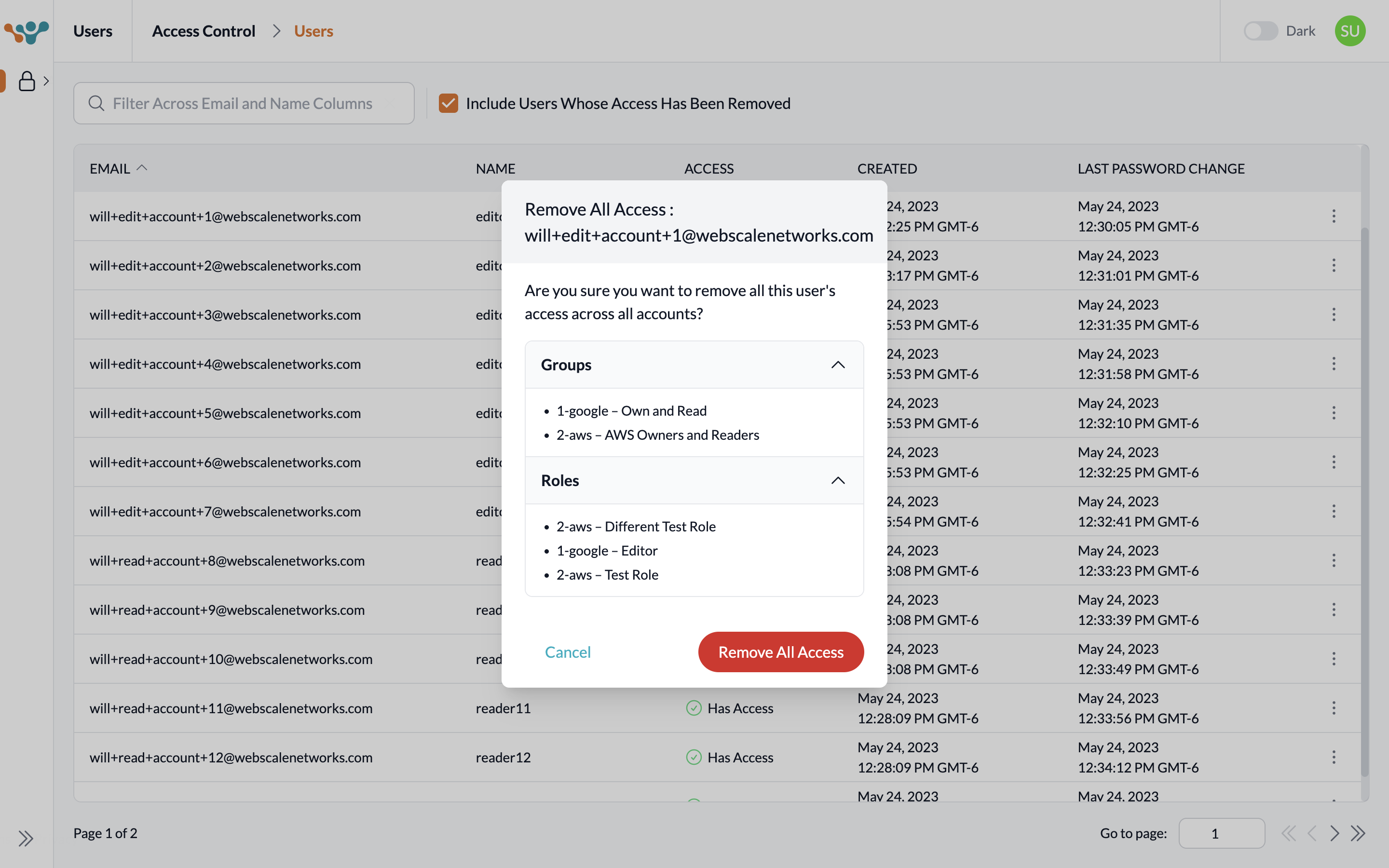Open Access Control breadcrumb
Image resolution: width=1389 pixels, height=868 pixels.
203,31
